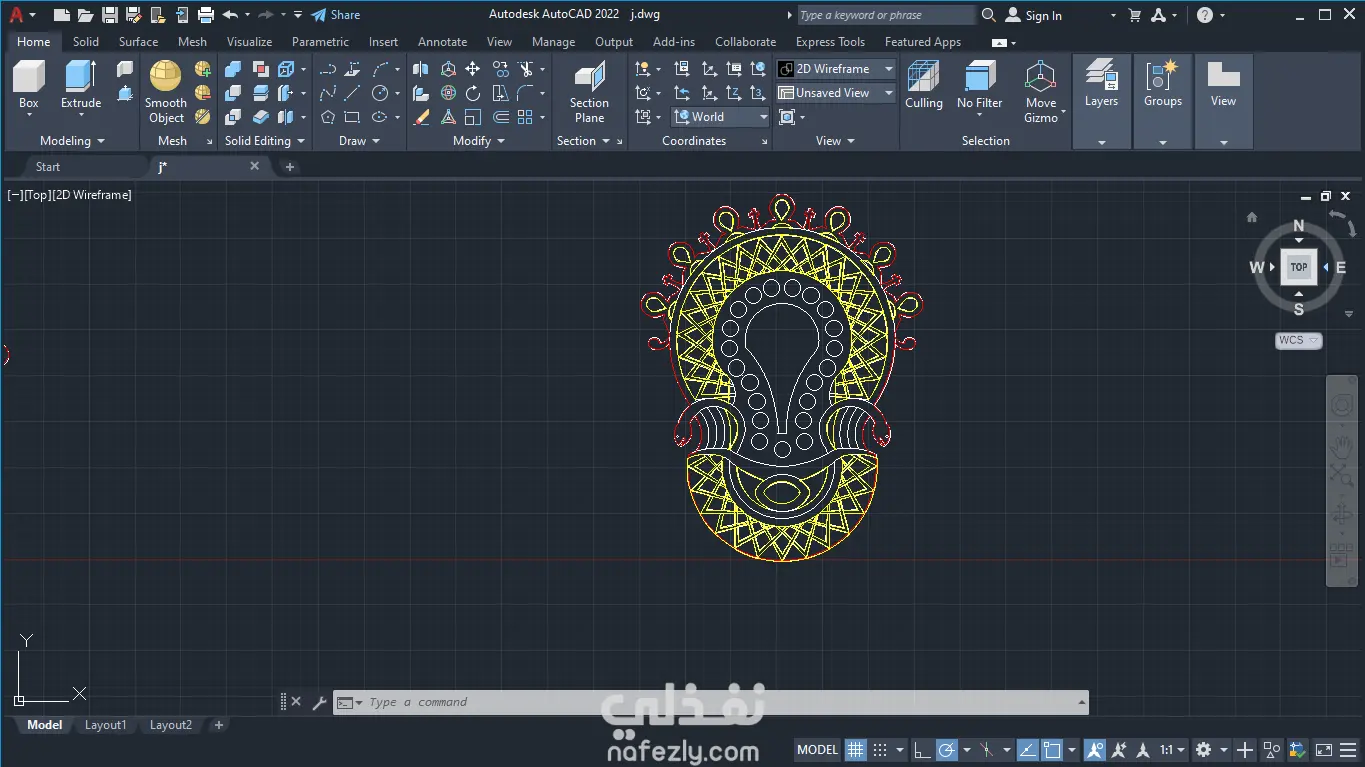Open the Layers panel button

pos(1101,85)
